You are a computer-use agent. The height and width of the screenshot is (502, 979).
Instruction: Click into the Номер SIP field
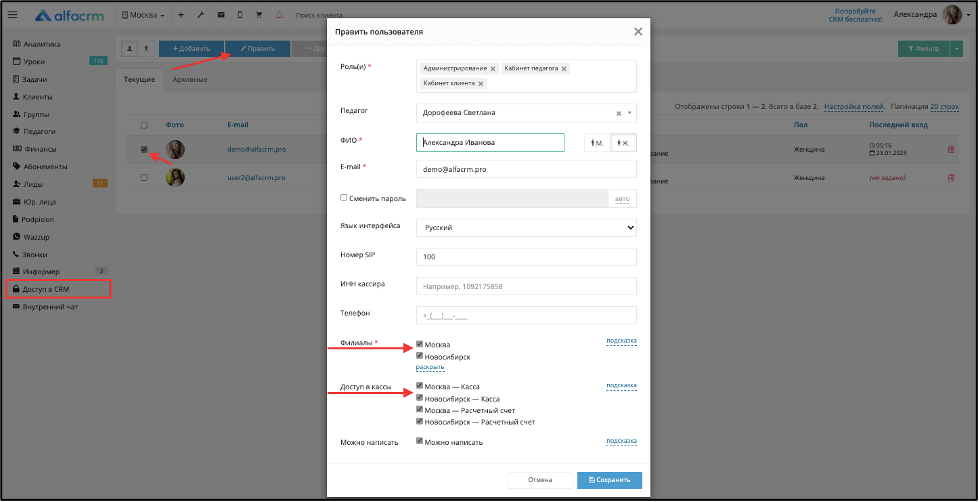526,257
